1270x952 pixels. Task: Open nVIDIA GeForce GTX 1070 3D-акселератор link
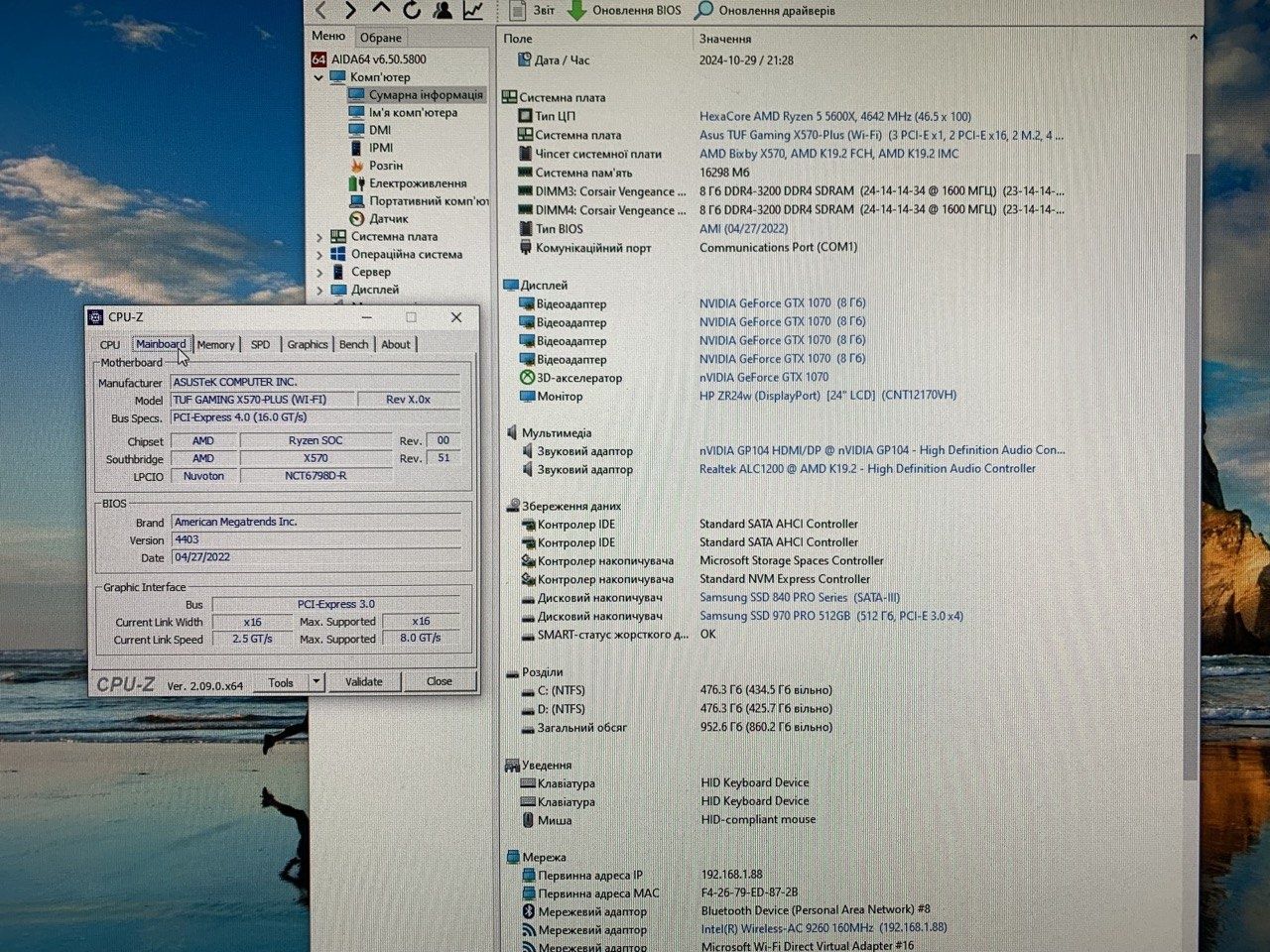tap(763, 378)
